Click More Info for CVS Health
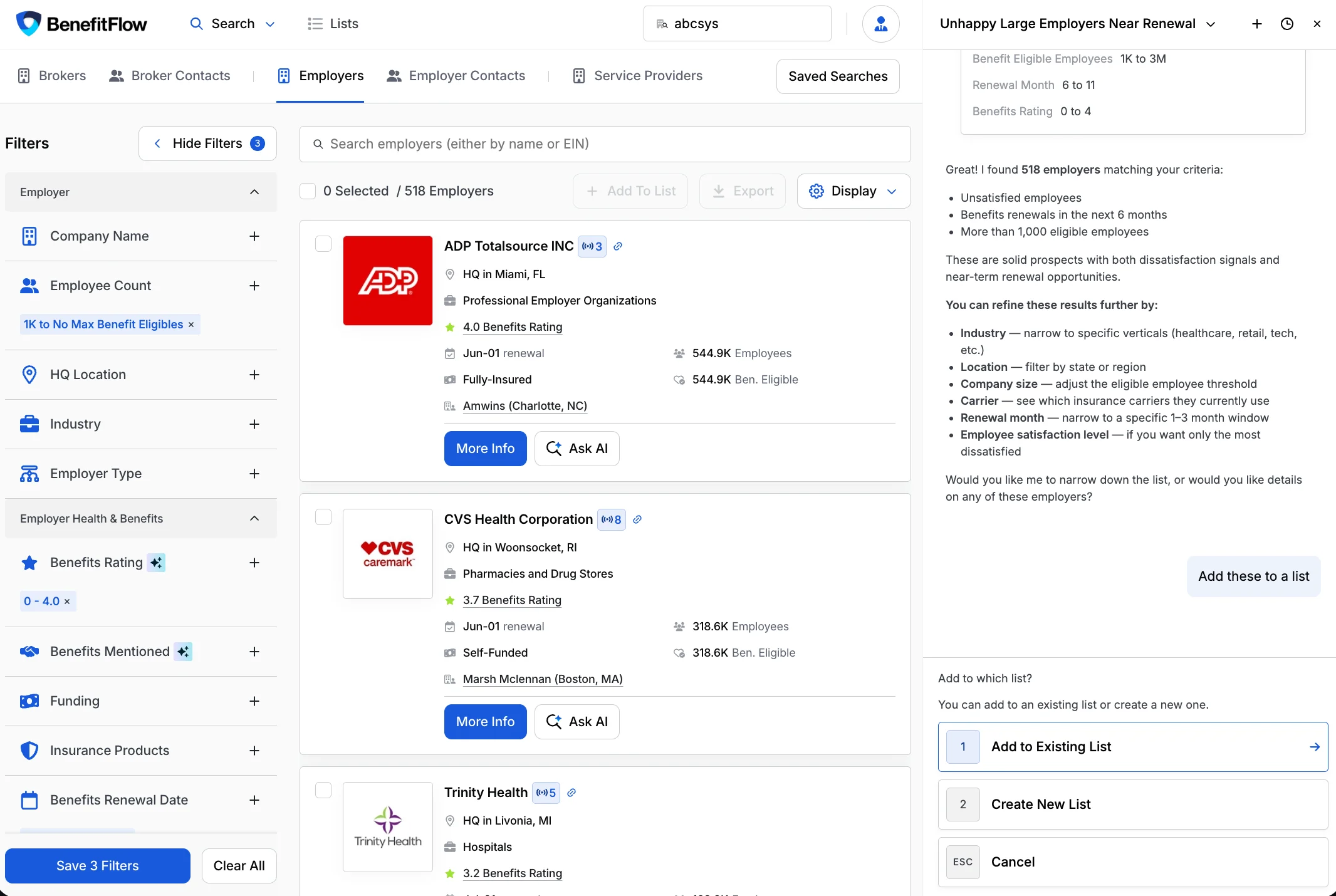Screen dimensions: 1336x896 (x=486, y=722)
